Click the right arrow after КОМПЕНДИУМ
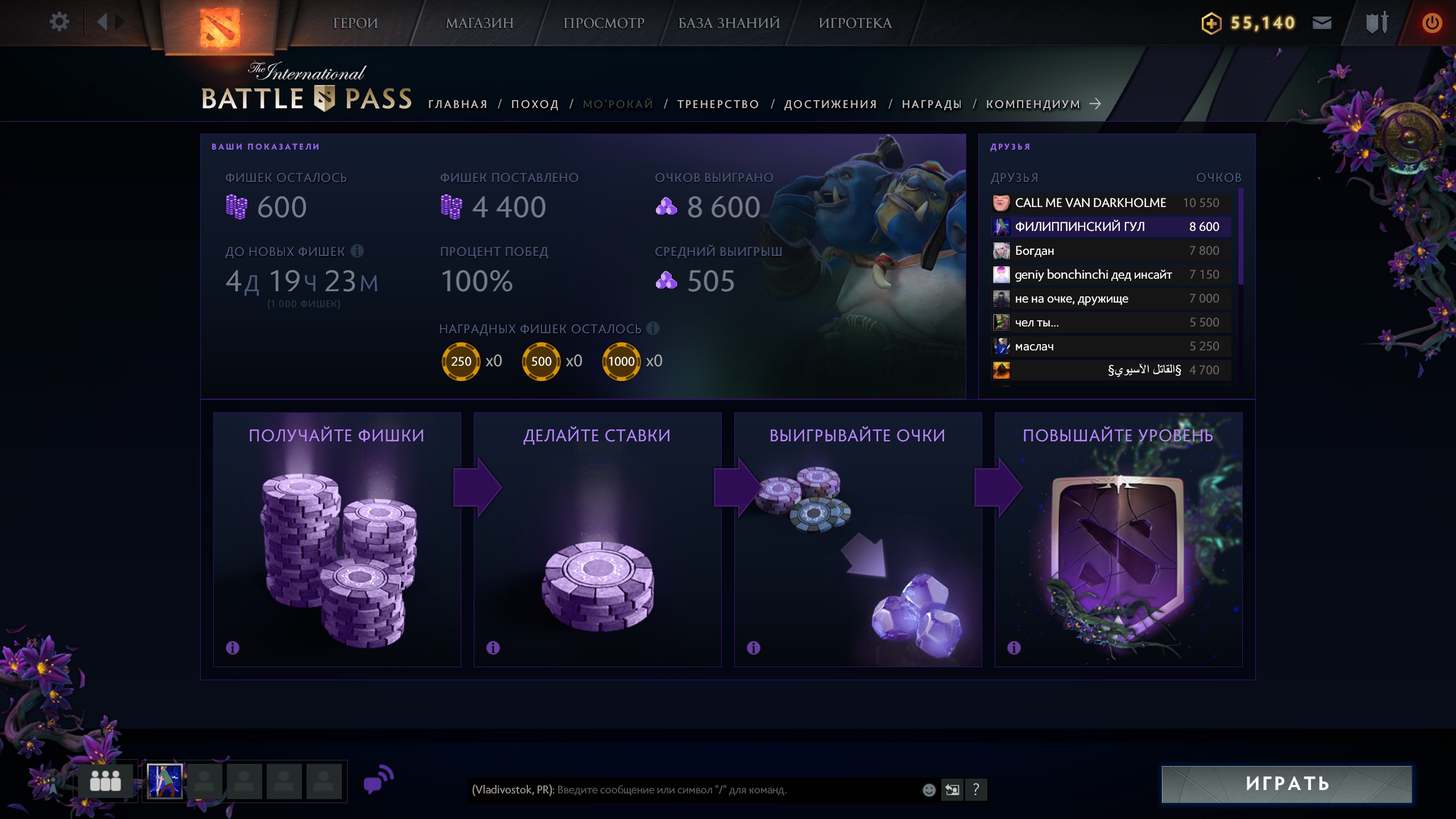This screenshot has width=1456, height=819. 1095,104
